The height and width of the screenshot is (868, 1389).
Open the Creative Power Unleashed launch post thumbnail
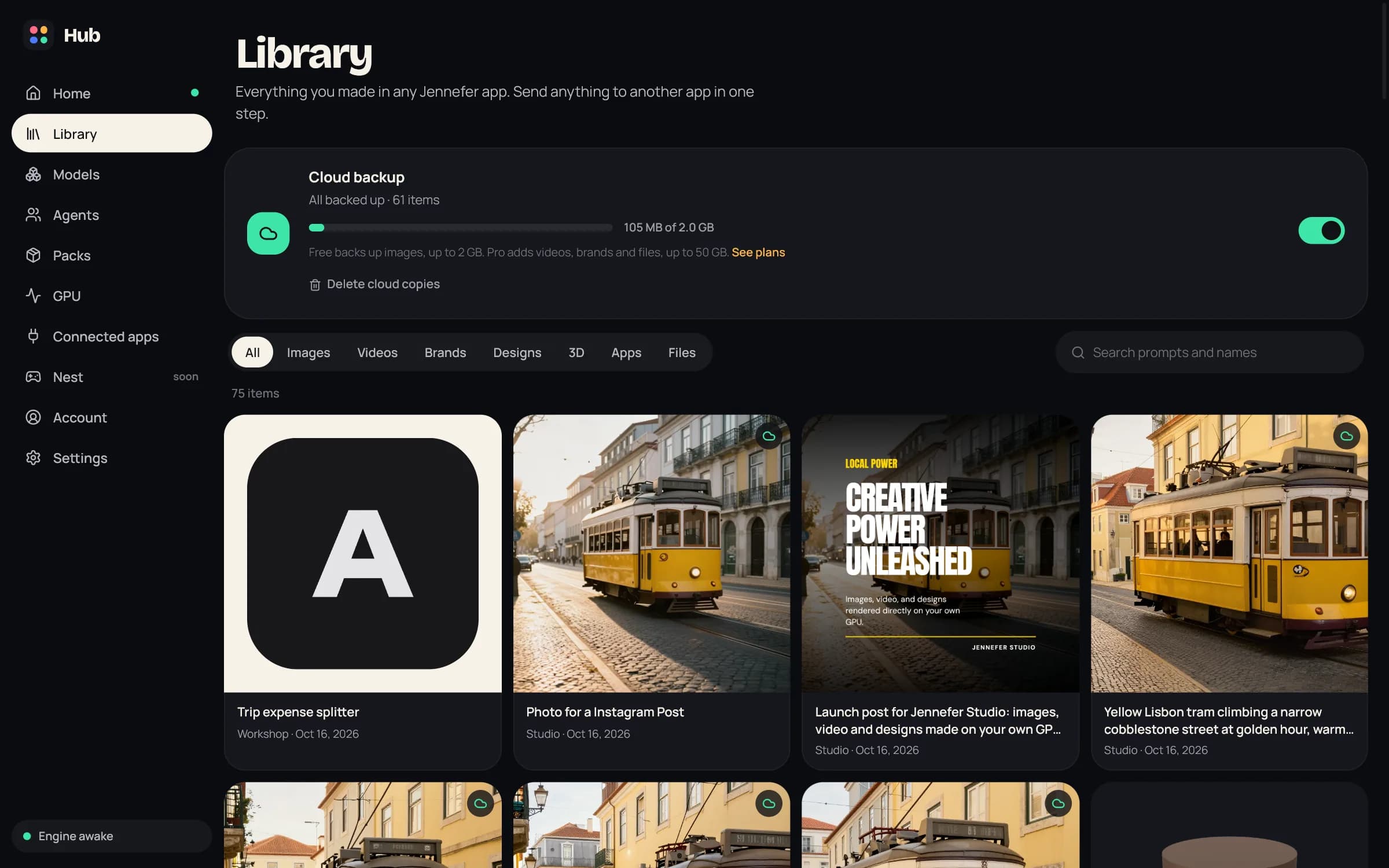[x=940, y=553]
